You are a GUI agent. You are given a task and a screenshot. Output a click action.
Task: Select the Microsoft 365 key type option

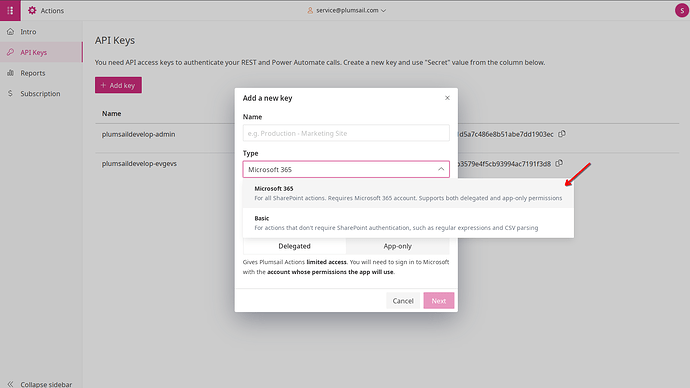click(408, 193)
